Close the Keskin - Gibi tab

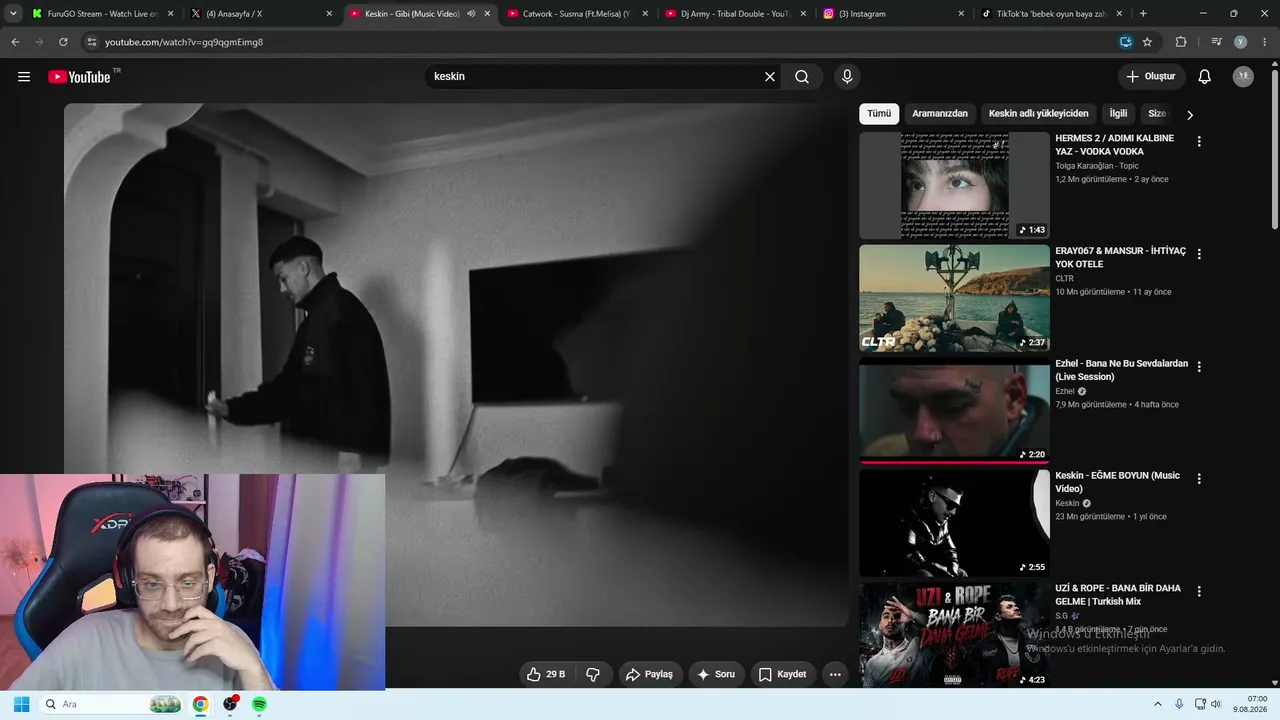[x=487, y=14]
